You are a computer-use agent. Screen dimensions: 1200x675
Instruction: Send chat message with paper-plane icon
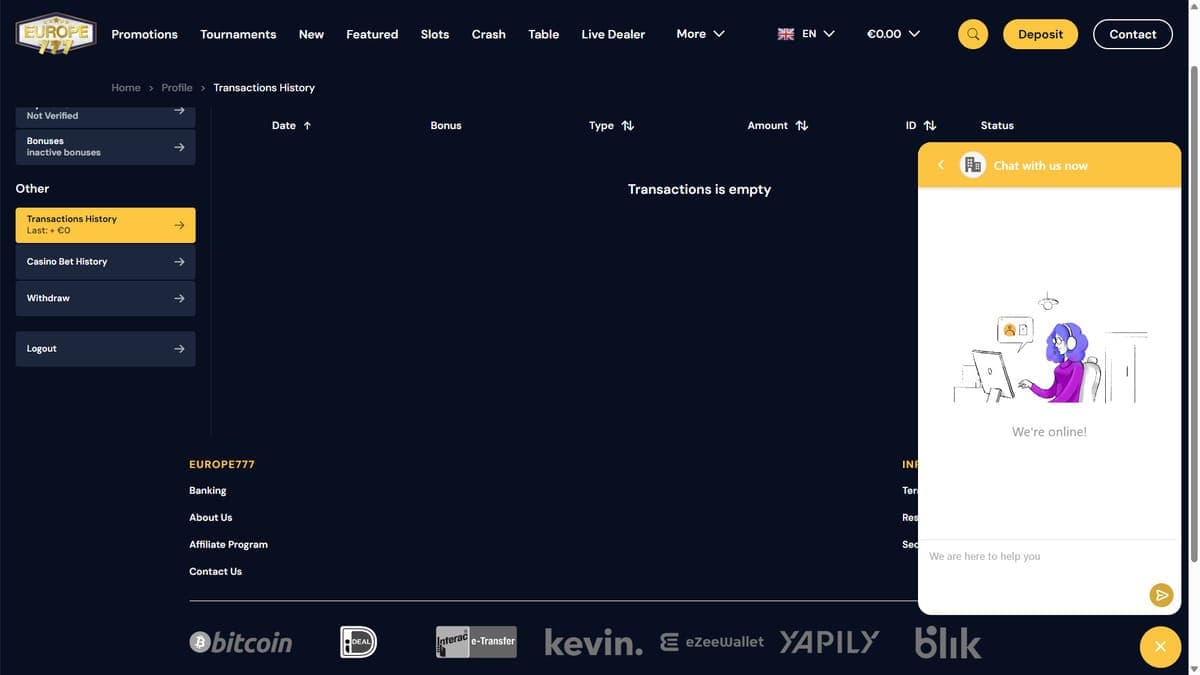(x=1160, y=595)
